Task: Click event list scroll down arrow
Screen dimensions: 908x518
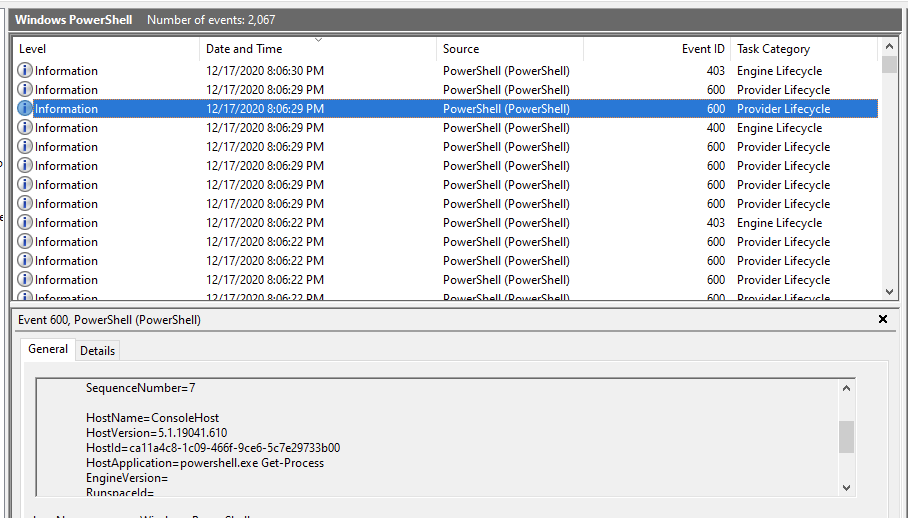Action: pyautogui.click(x=889, y=292)
